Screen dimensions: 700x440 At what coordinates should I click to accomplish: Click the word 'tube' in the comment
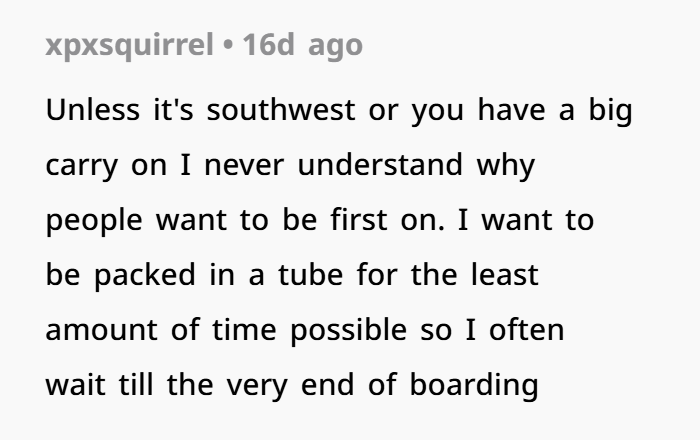[311, 274]
